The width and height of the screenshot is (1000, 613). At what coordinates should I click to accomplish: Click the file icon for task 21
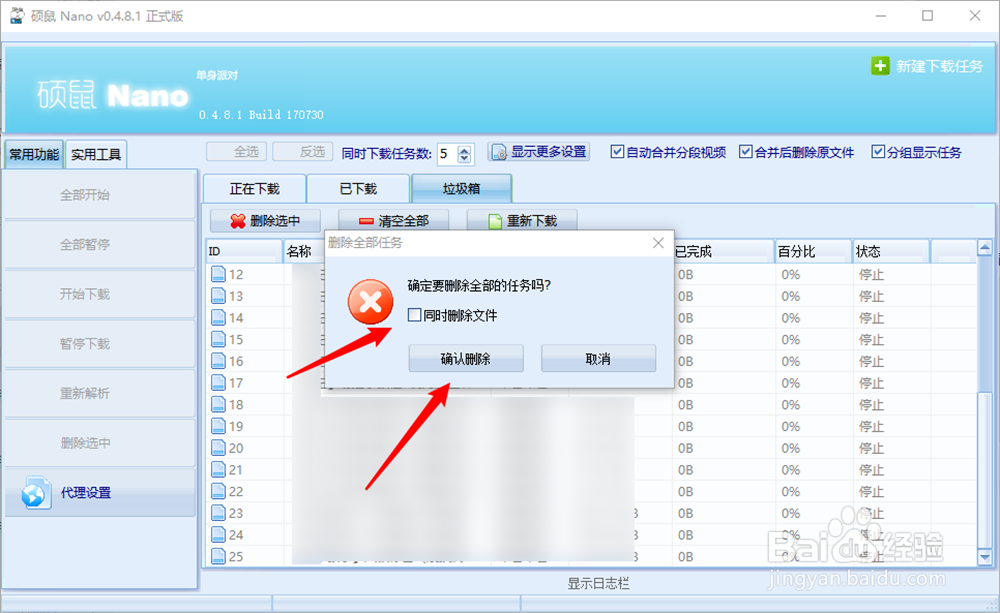coord(218,469)
